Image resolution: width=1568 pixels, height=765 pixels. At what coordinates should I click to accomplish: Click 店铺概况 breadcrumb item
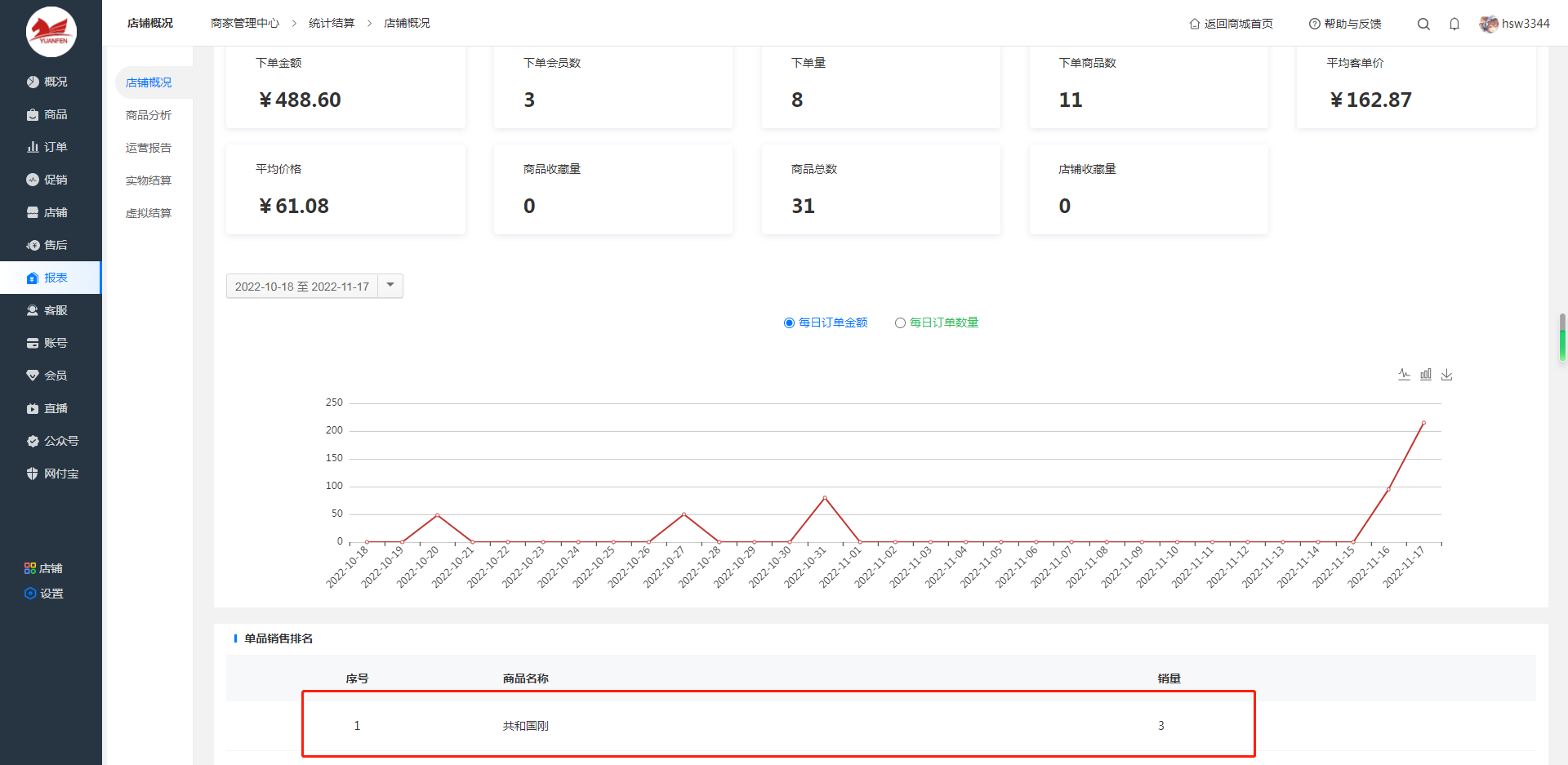[x=407, y=23]
